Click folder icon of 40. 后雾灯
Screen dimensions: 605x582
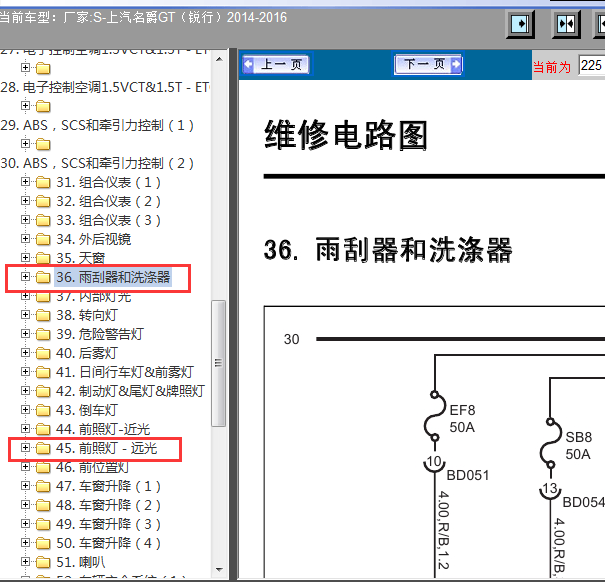(x=43, y=353)
